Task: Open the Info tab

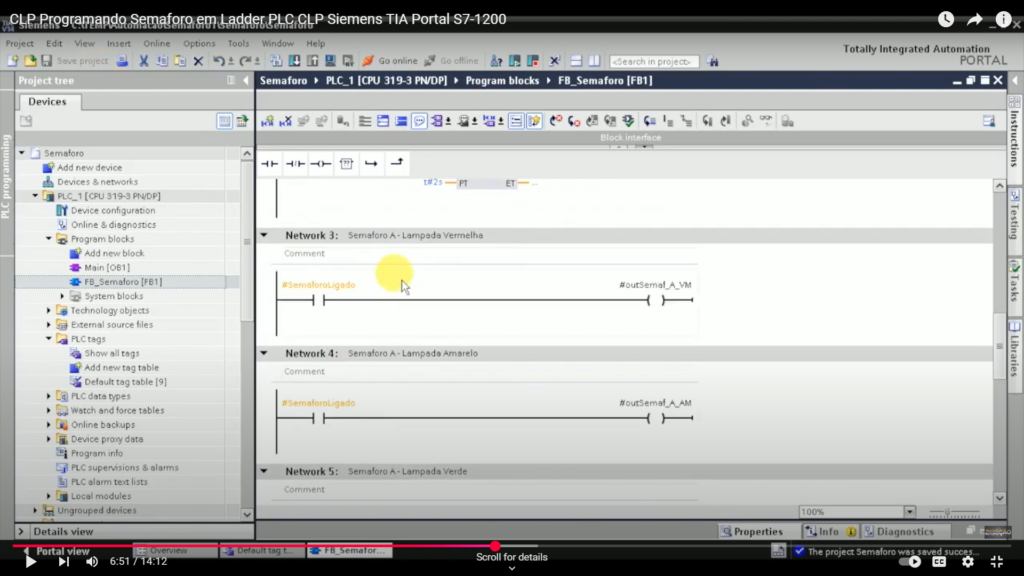Action: (x=830, y=532)
